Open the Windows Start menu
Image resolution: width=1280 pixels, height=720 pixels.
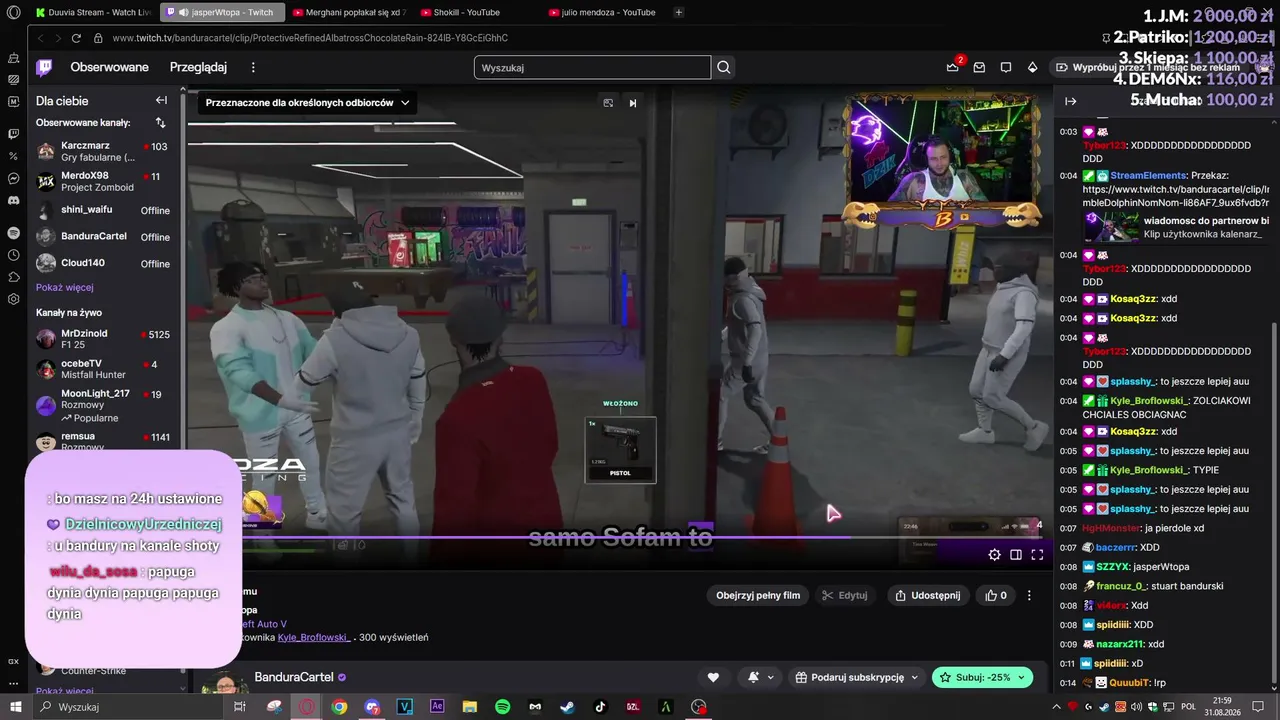point(14,707)
